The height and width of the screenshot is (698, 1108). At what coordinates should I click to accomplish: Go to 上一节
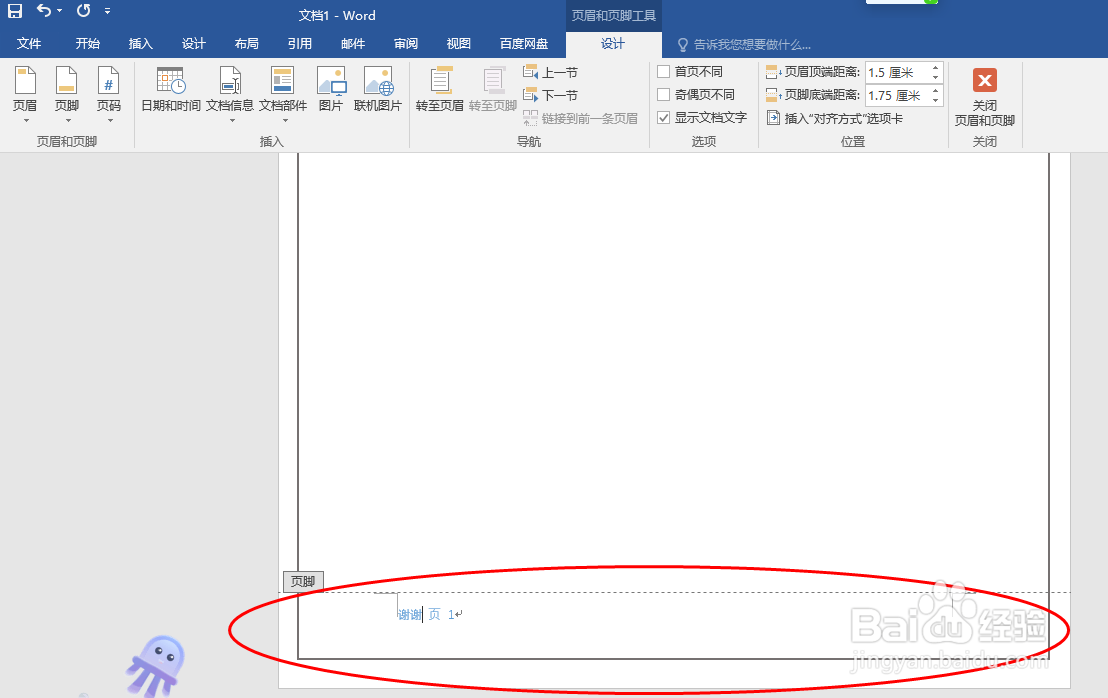550,72
